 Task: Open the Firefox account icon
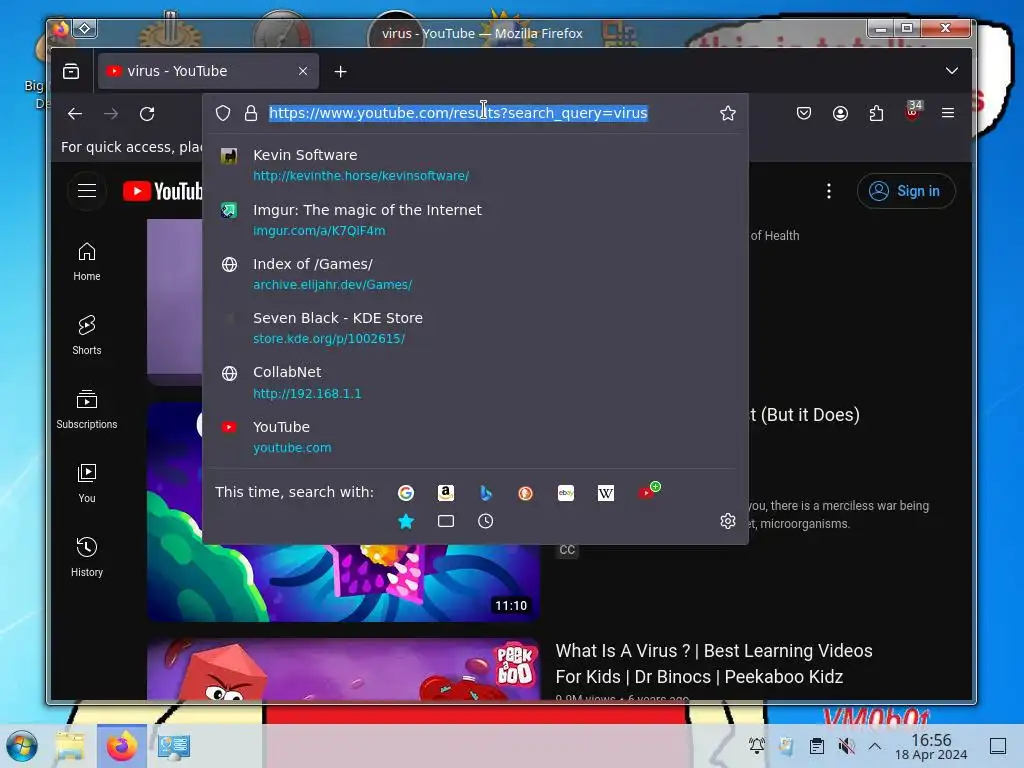point(840,113)
